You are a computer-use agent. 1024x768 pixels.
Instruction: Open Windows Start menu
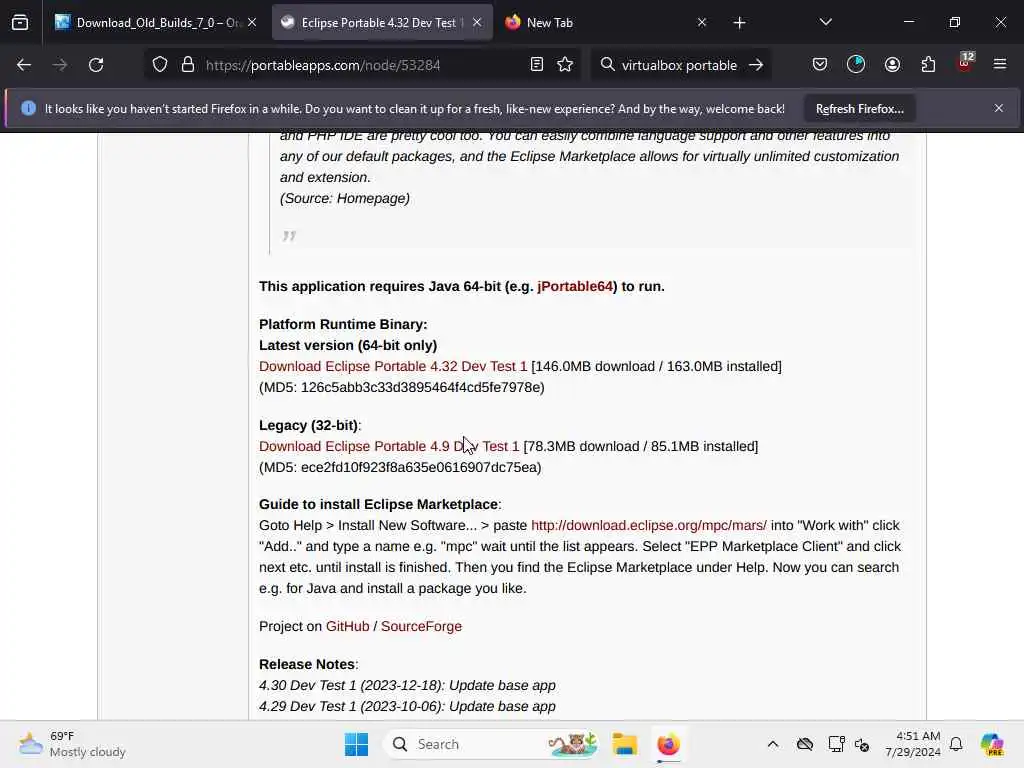(357, 744)
